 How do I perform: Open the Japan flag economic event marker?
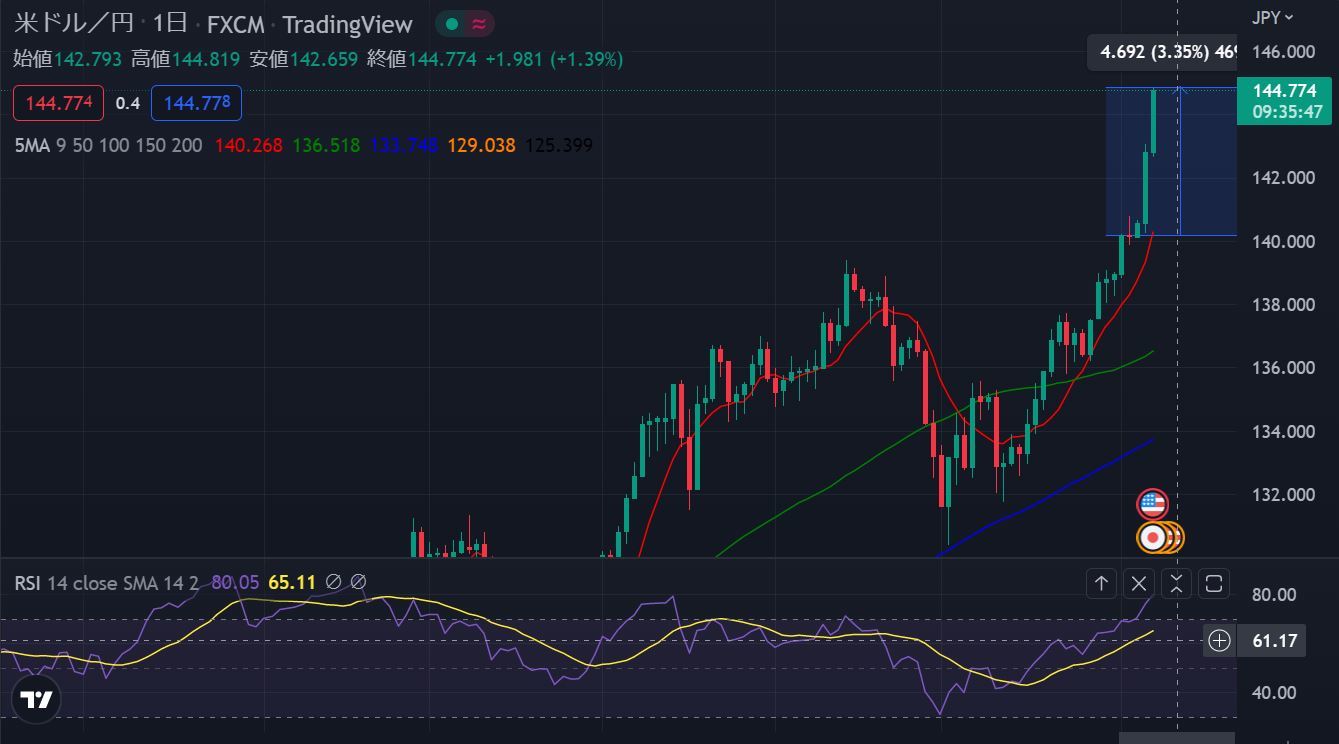[x=1153, y=538]
